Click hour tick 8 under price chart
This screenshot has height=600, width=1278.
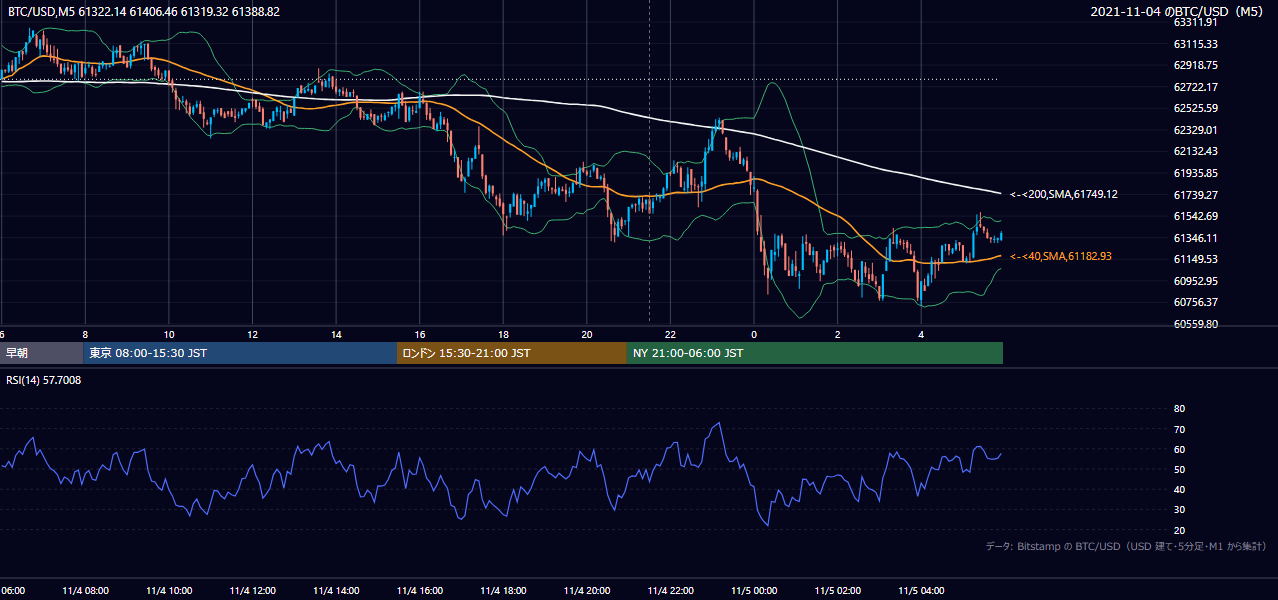coord(85,335)
